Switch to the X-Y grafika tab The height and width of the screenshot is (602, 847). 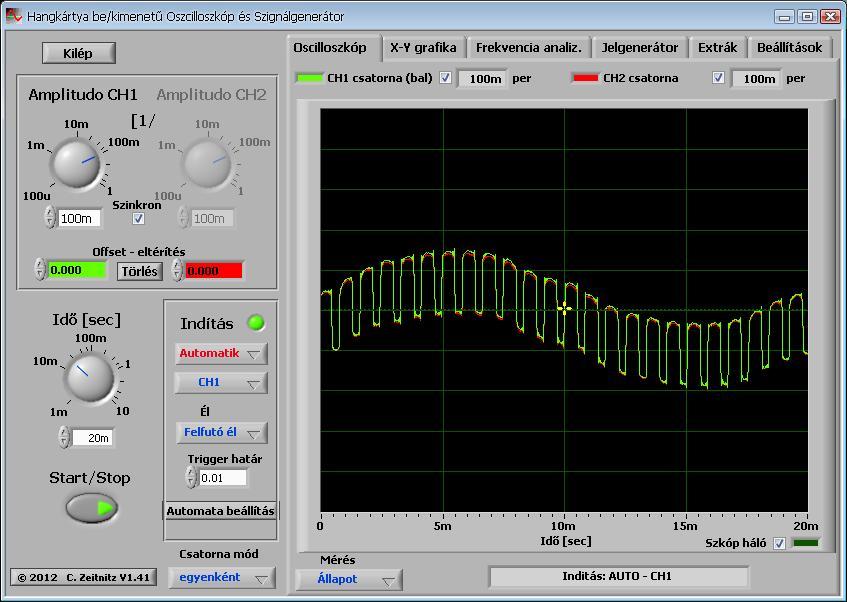(x=423, y=48)
